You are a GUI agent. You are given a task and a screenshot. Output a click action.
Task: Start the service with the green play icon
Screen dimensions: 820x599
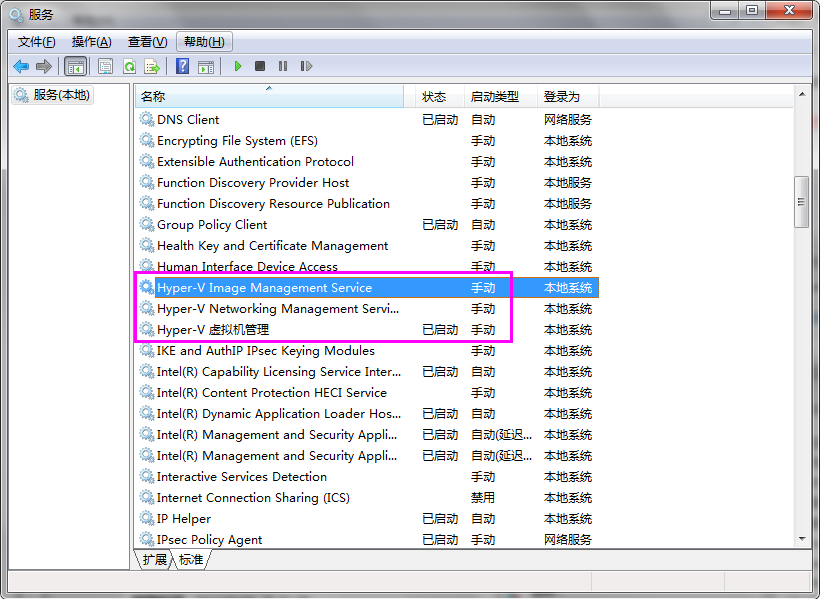click(x=238, y=66)
